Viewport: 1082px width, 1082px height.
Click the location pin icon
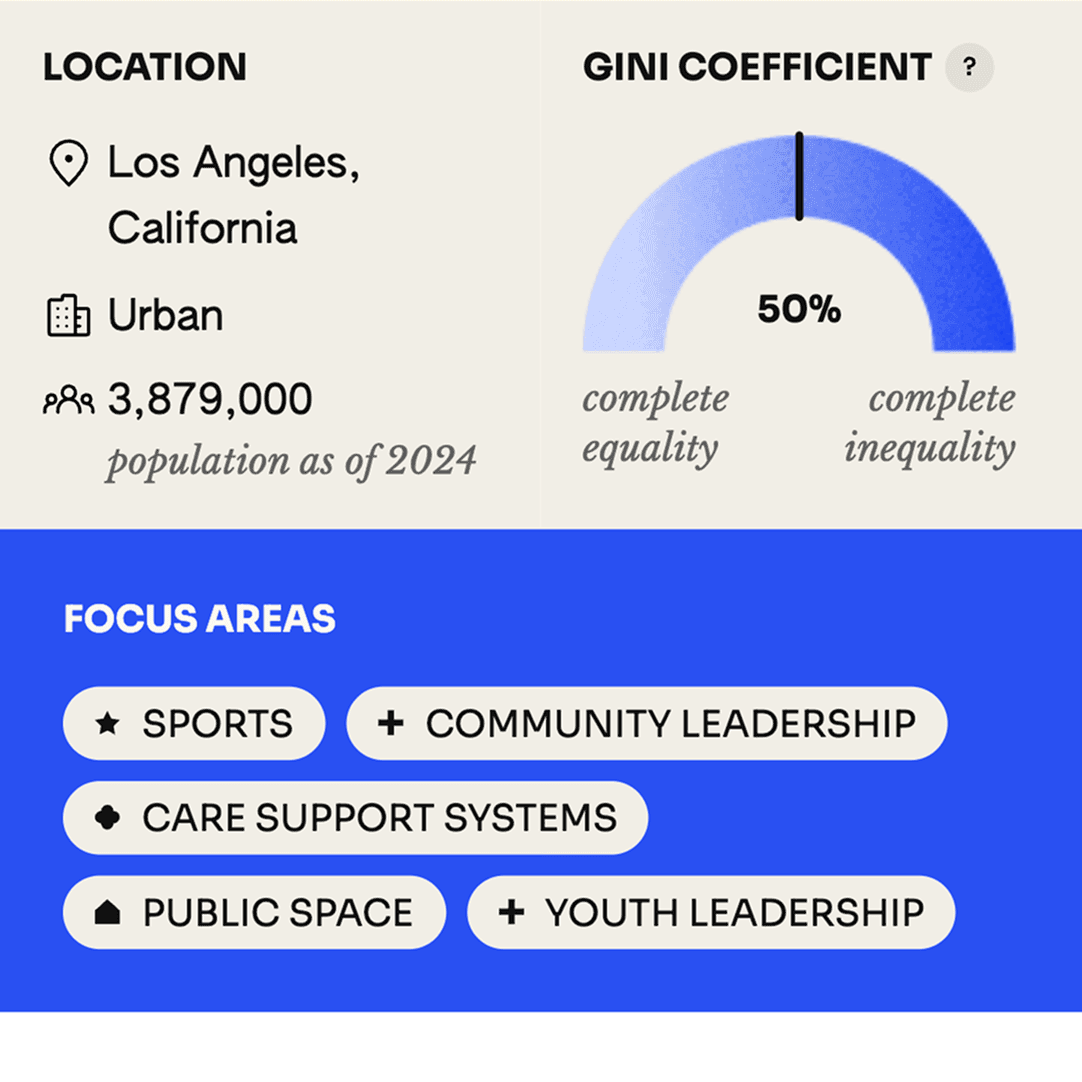click(68, 164)
